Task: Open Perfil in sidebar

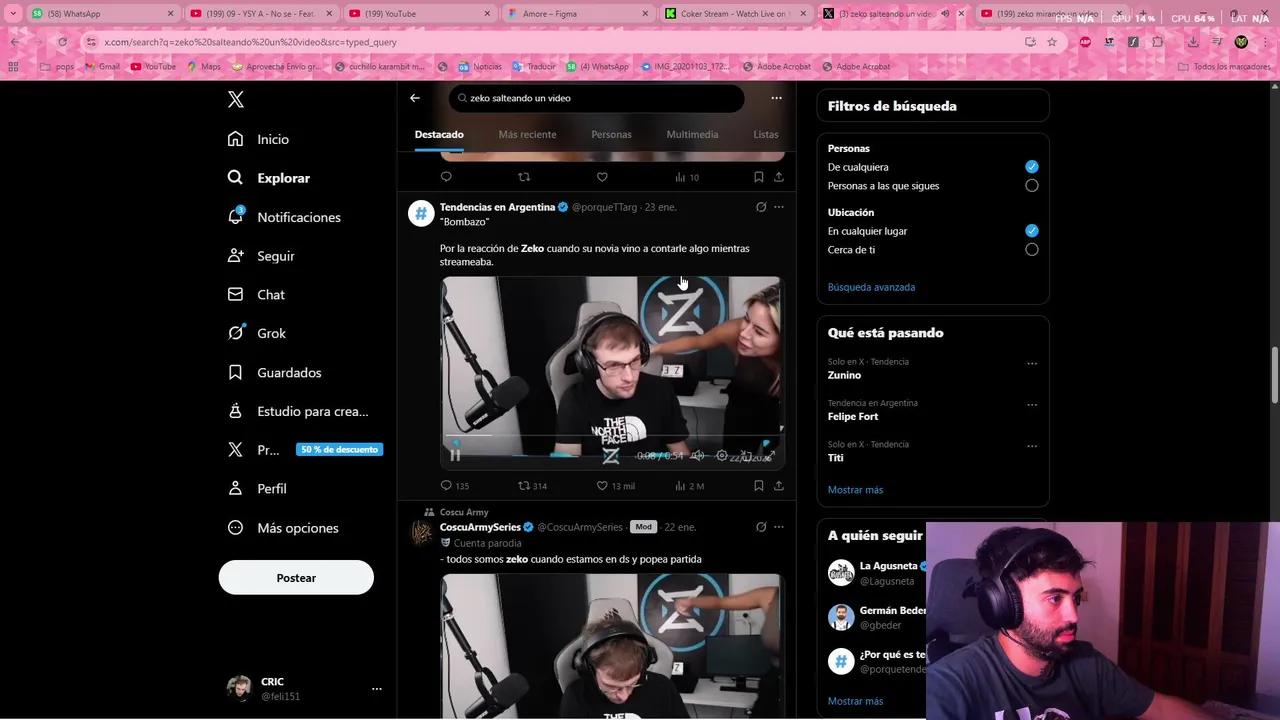Action: 257,489
